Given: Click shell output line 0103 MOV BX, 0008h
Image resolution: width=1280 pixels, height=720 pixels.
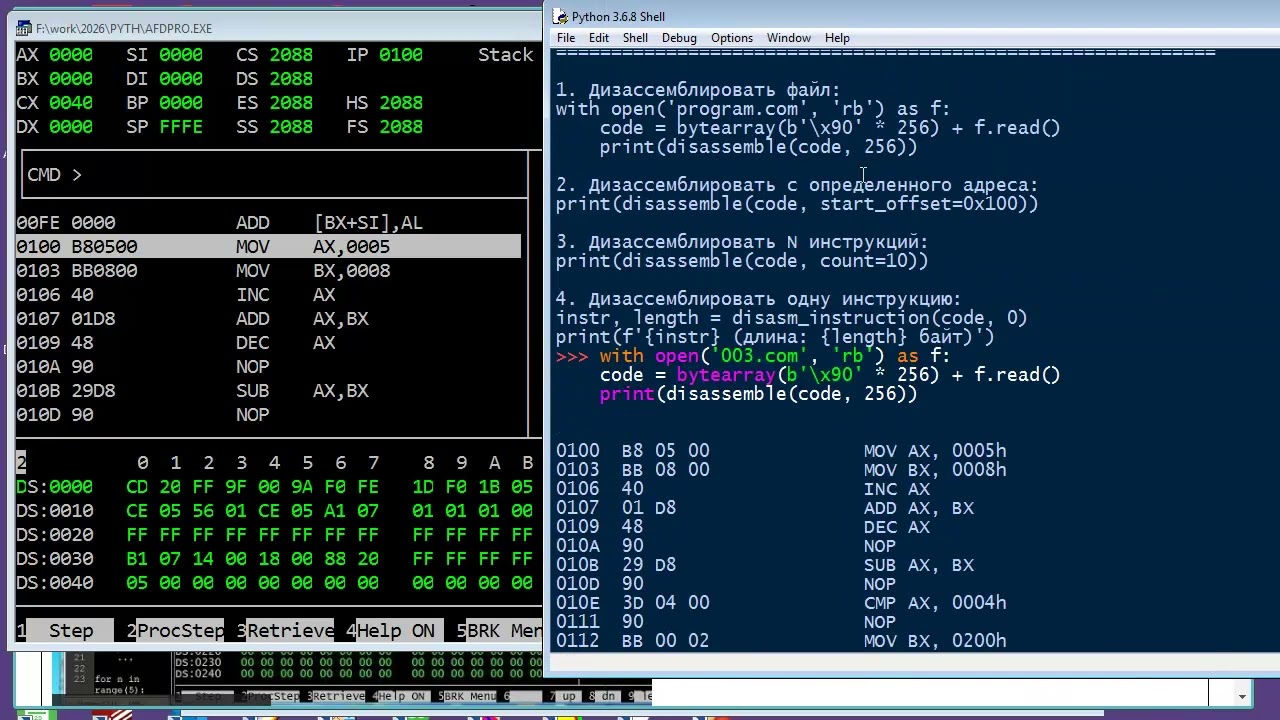Looking at the screenshot, I should (x=781, y=470).
